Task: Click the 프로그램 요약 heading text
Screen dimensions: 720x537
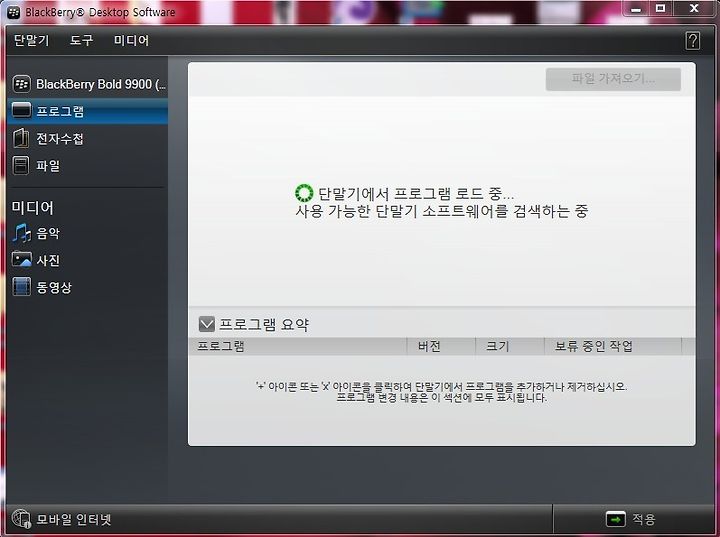Action: click(x=264, y=325)
